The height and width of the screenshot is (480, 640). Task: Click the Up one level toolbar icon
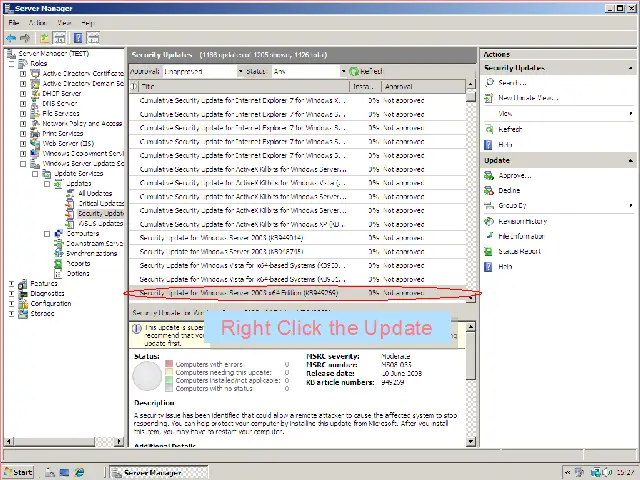point(44,38)
